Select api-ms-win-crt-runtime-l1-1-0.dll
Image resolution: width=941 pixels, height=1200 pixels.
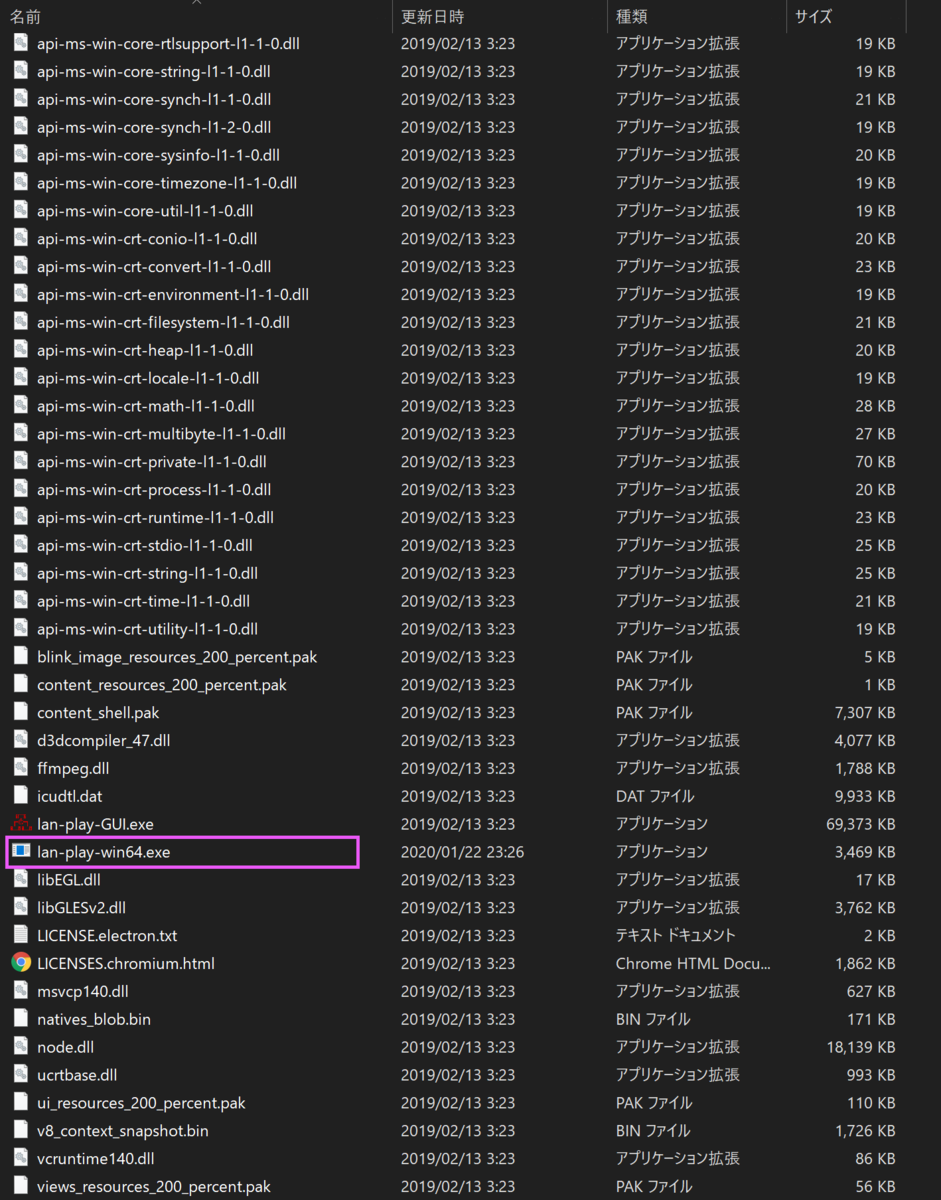[155, 517]
